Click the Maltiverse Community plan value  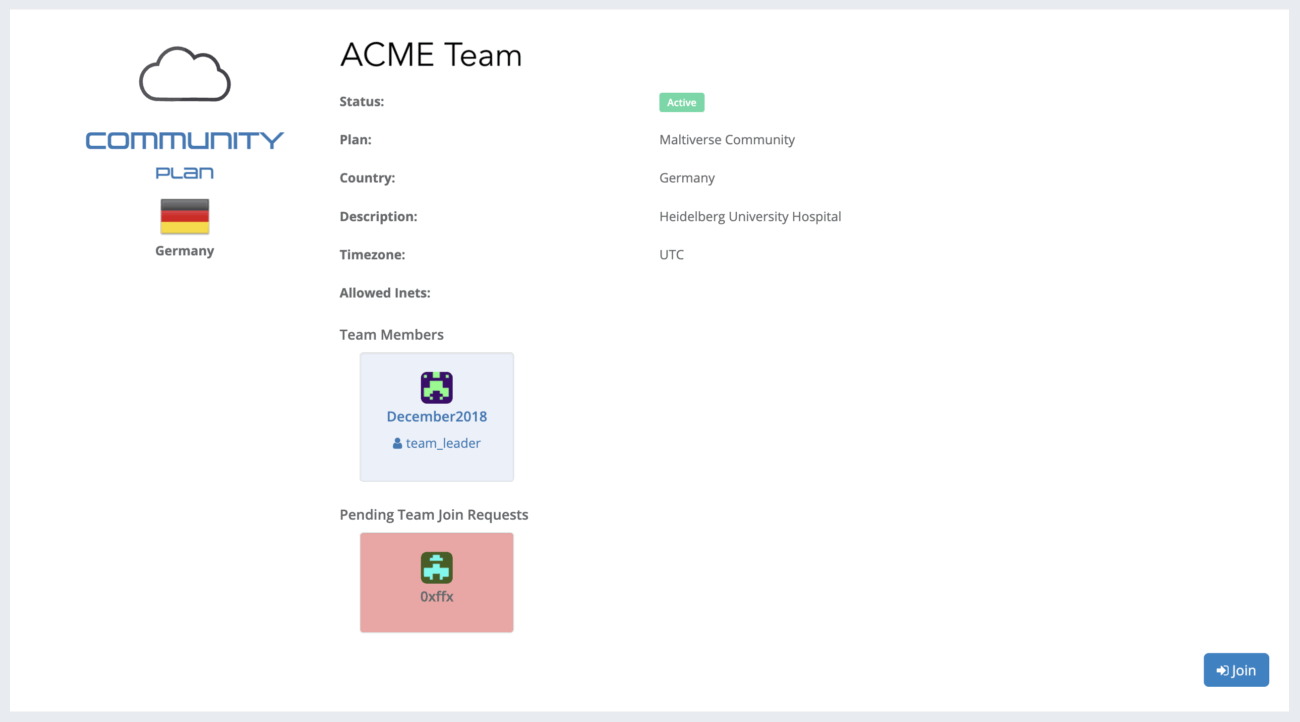click(727, 140)
